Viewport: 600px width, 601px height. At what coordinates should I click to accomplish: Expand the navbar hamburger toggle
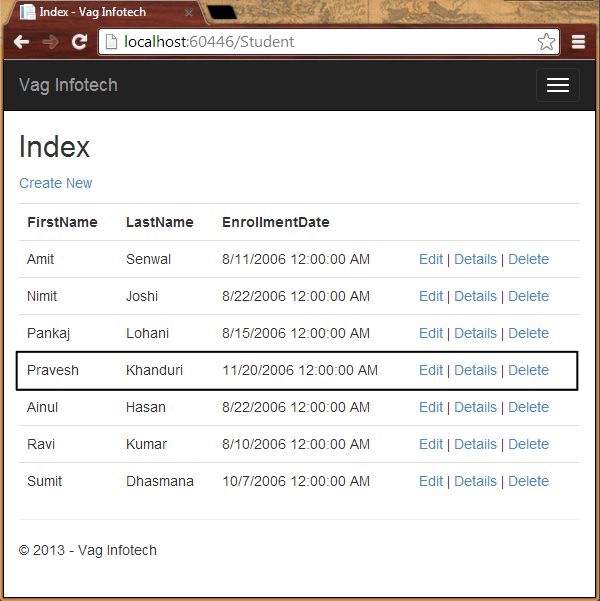(x=557, y=85)
